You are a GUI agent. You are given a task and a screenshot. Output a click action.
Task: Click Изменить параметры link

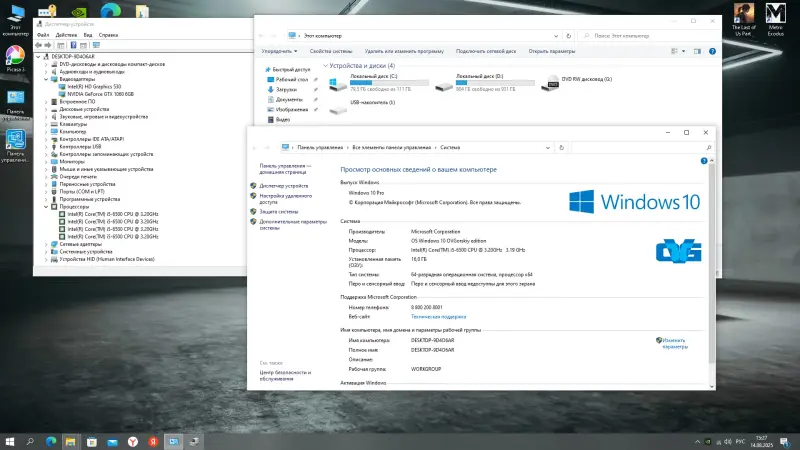[x=674, y=343]
